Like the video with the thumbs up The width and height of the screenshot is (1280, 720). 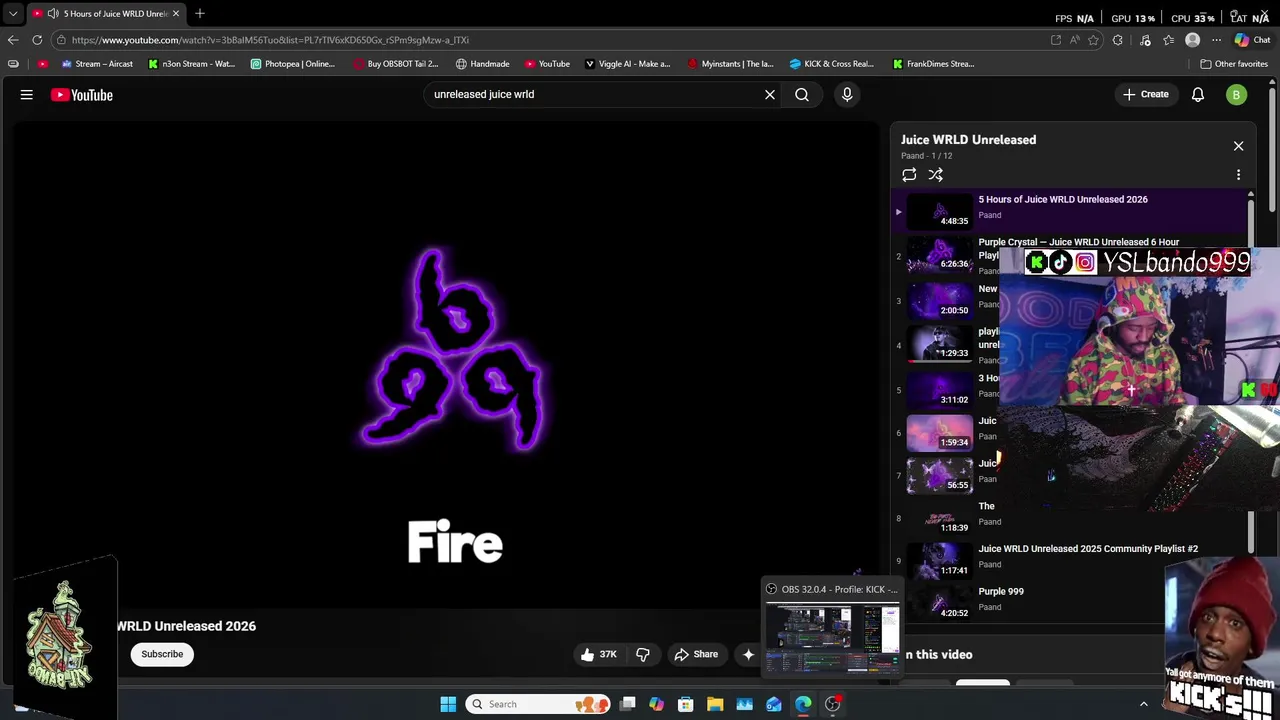(598, 654)
